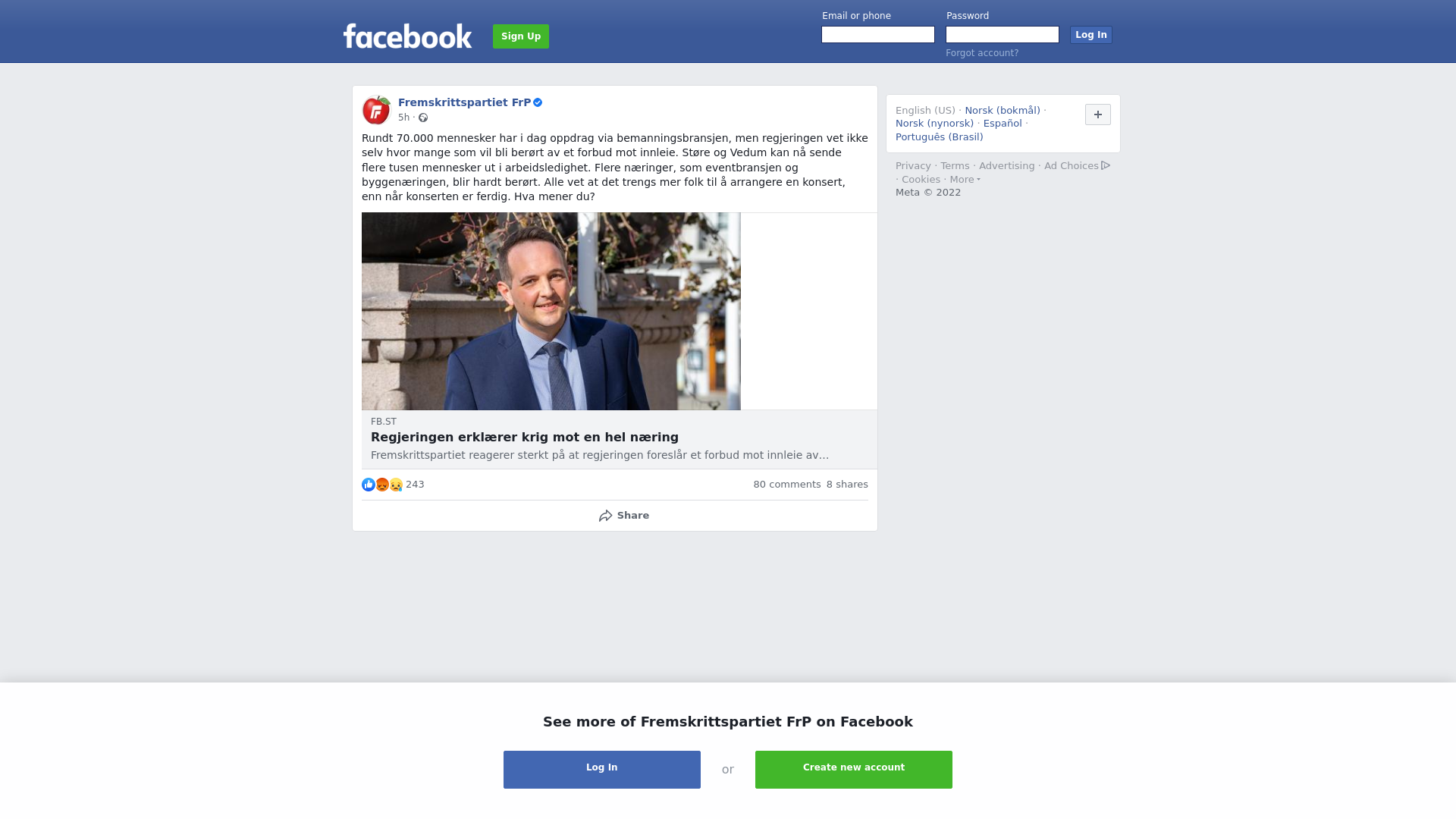Open the Fremskrittspartiet apple profile picture

pos(376,110)
